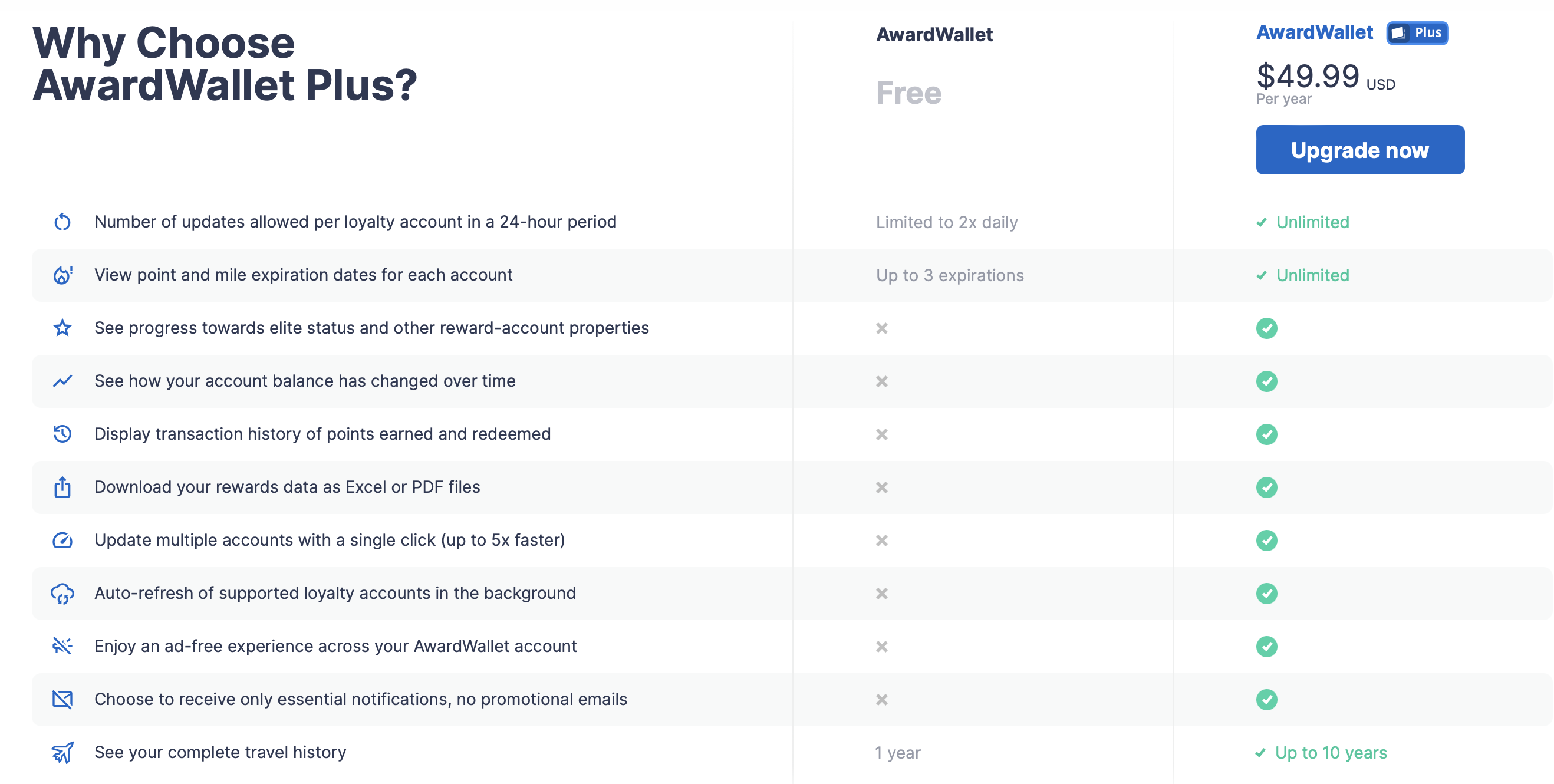Click the speedometer icon for faster updates
Viewport: 1554px width, 784px height.
click(62, 541)
